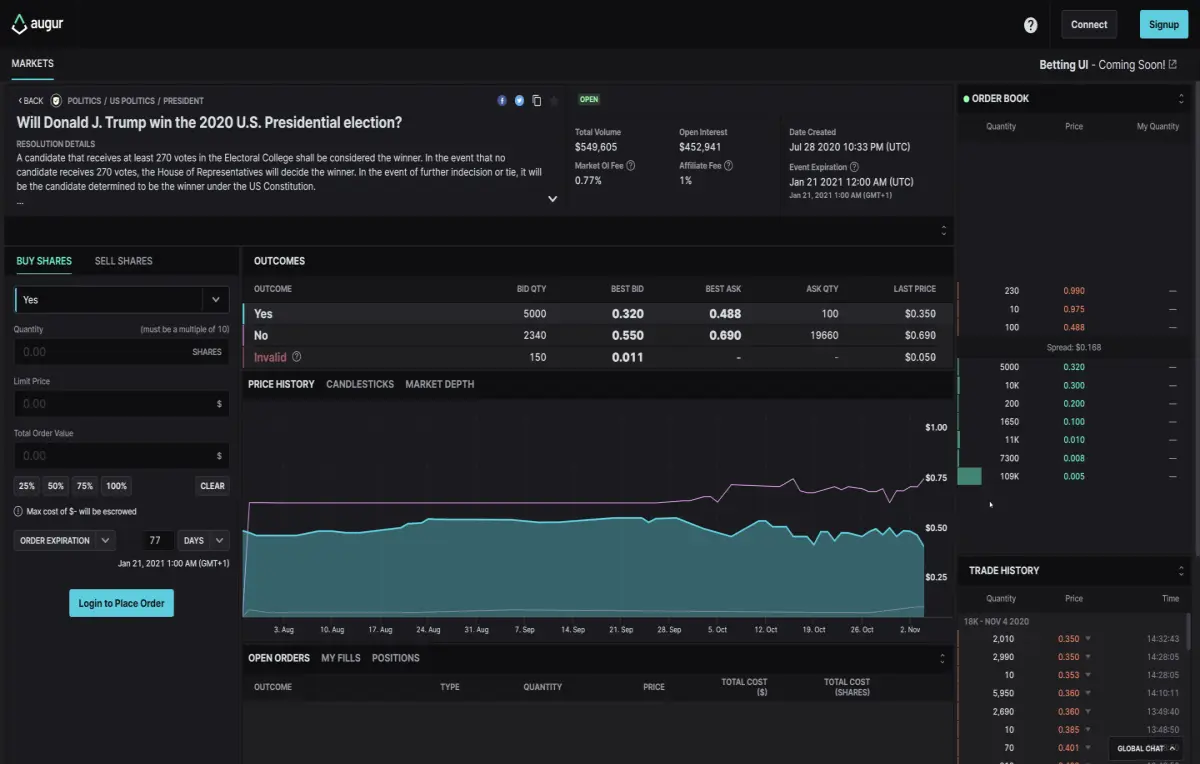The width and height of the screenshot is (1200, 764).
Task: Share market on Twitter
Action: tap(519, 101)
